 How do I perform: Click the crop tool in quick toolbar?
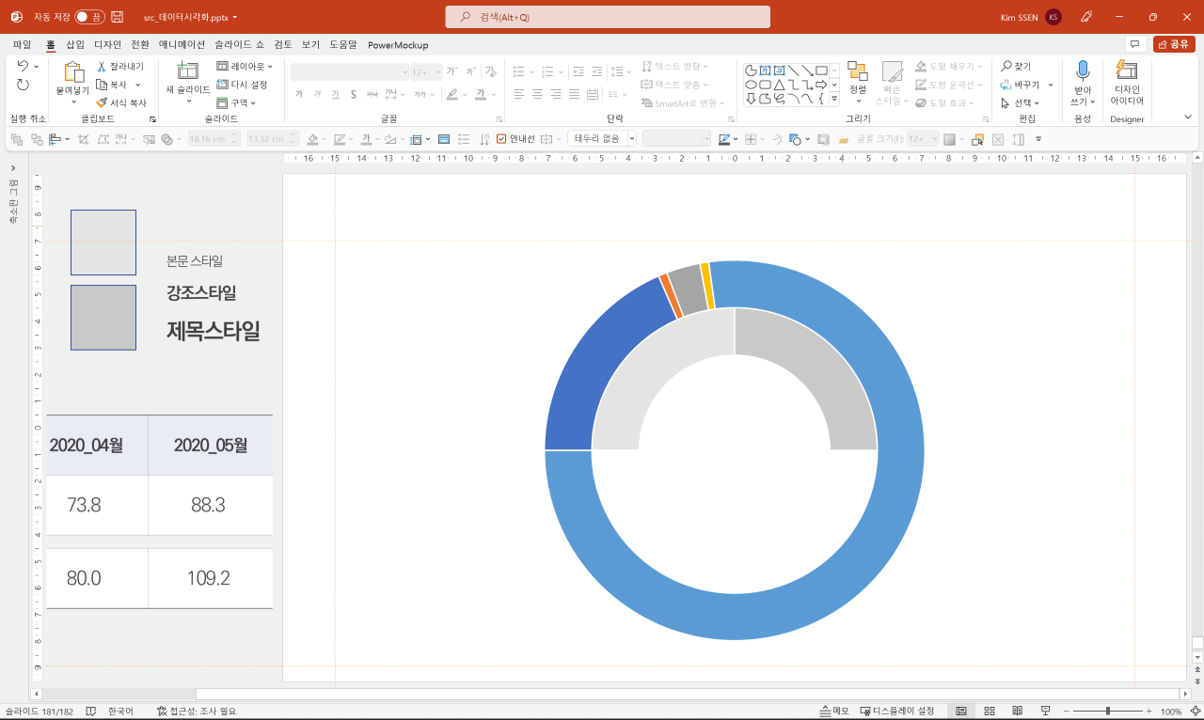[84, 140]
